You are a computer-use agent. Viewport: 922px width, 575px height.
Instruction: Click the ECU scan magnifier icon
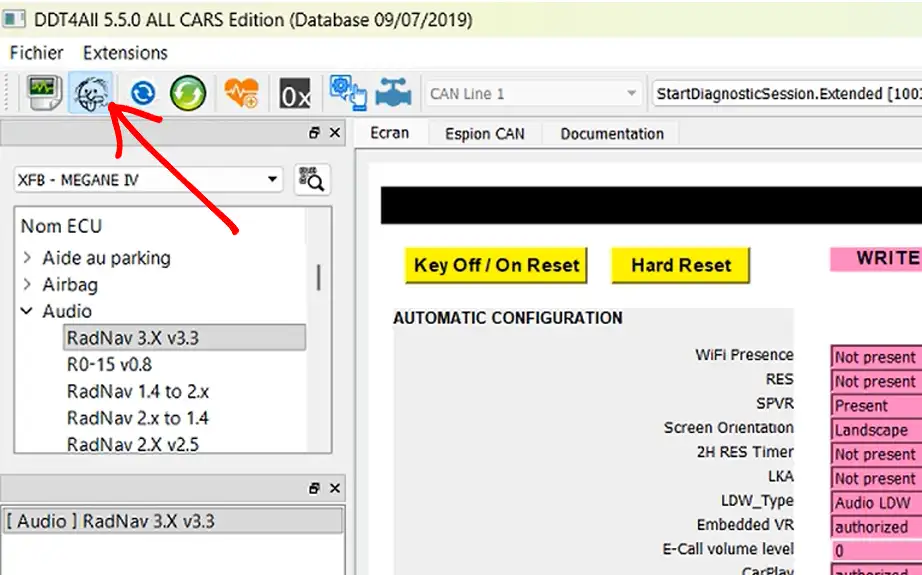312,179
